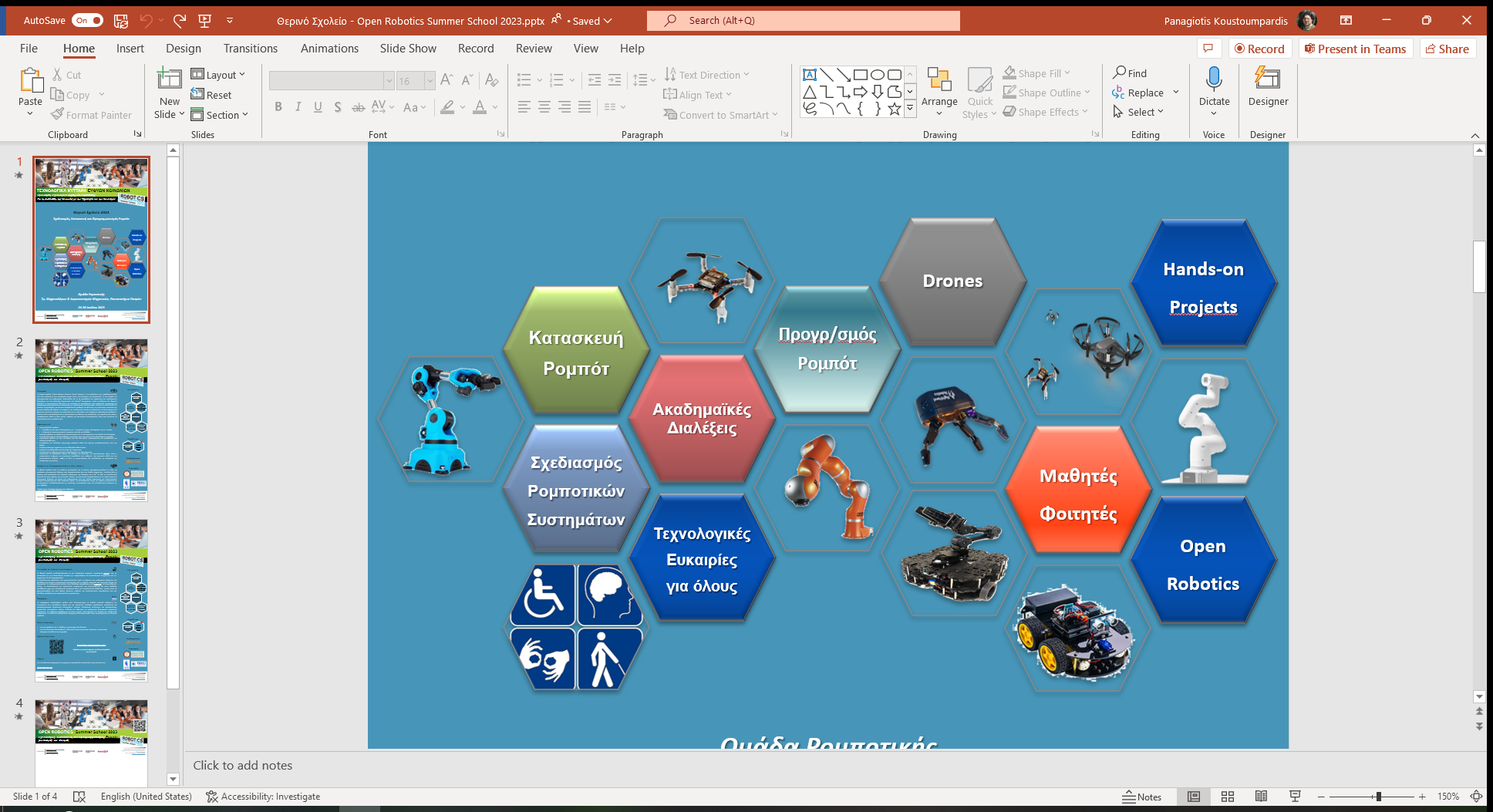Toggle Notes pane in status bar
1493x812 pixels.
(1142, 797)
